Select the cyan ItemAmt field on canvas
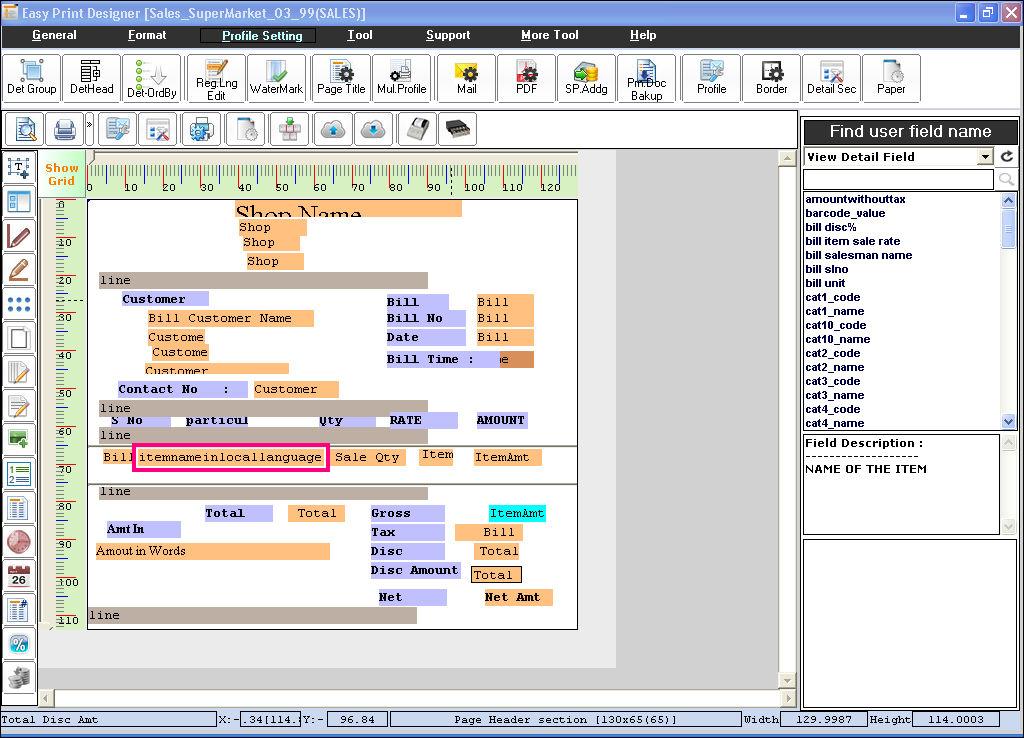 pos(517,513)
